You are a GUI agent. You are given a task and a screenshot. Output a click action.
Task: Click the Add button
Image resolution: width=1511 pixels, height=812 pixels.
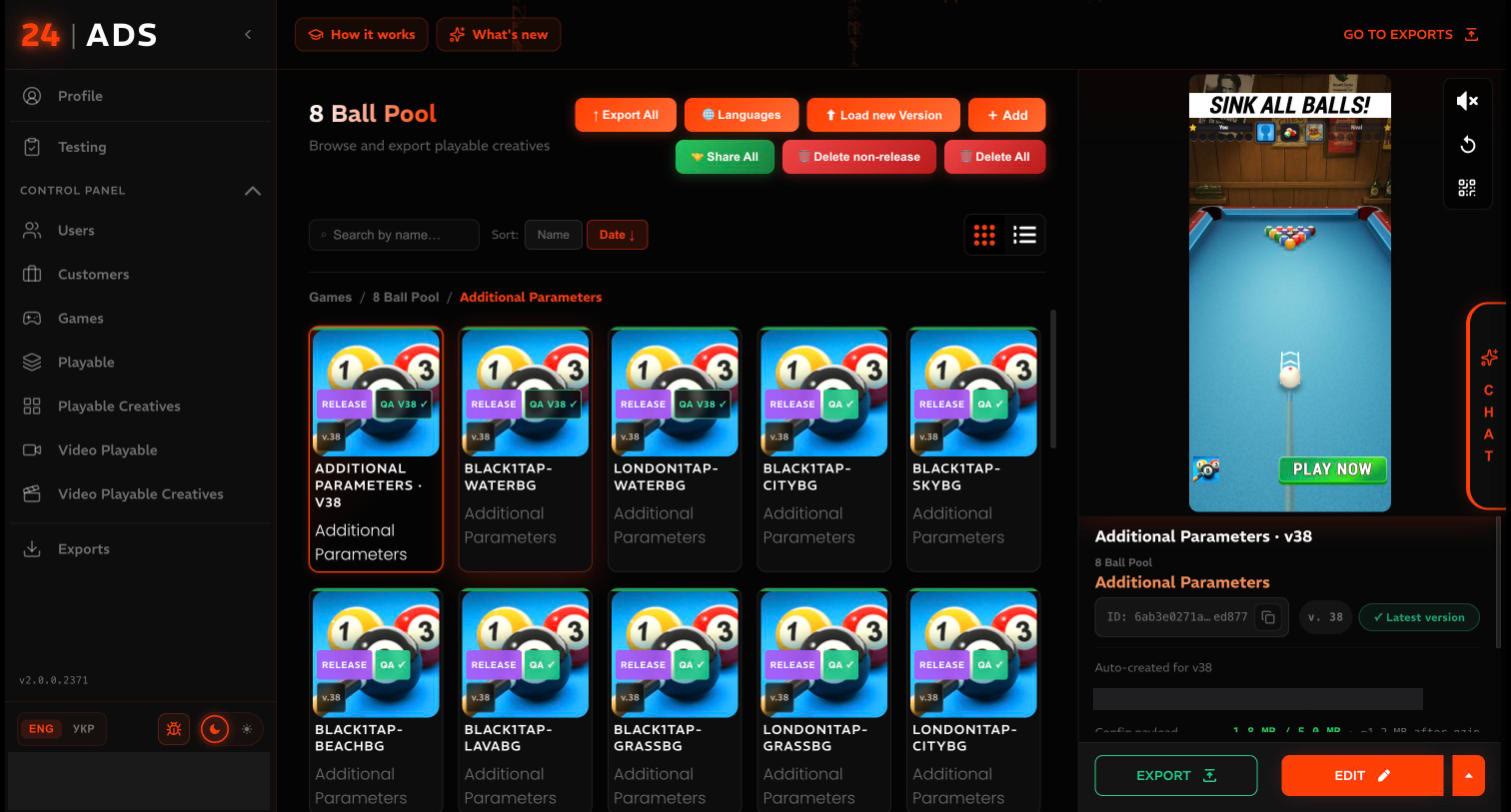point(1007,115)
